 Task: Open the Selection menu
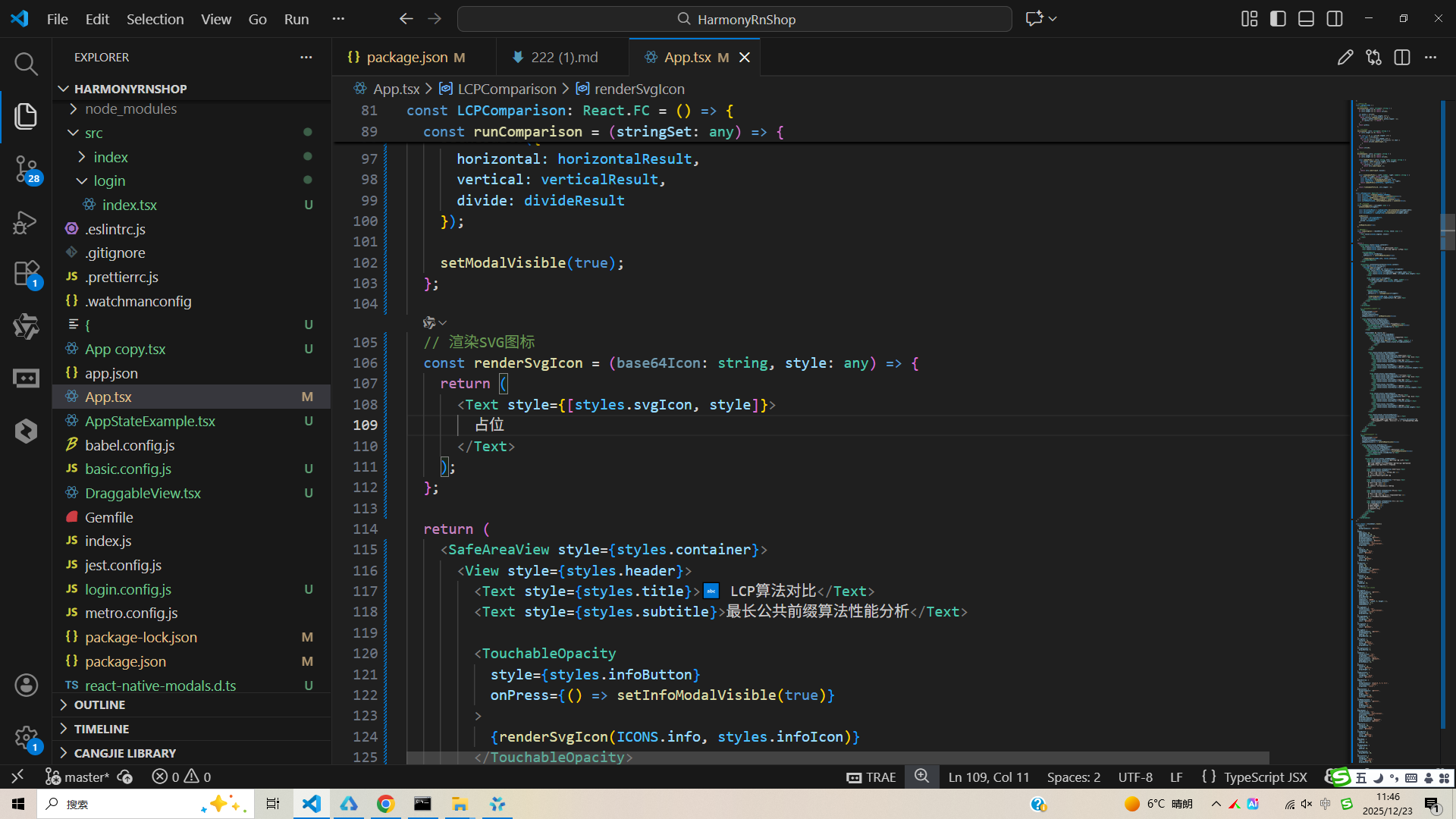click(x=155, y=19)
